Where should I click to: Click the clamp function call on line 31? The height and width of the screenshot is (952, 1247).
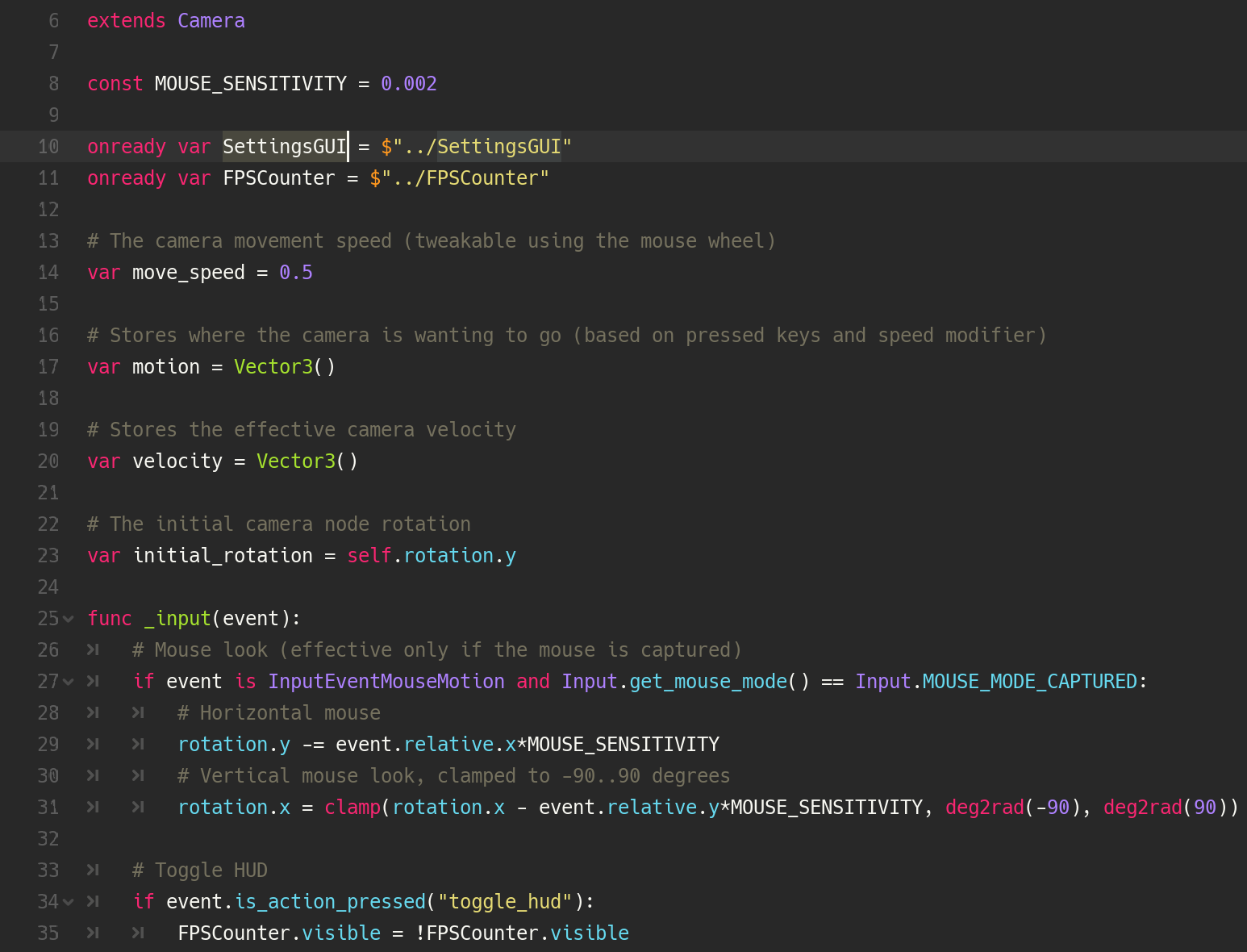(352, 808)
